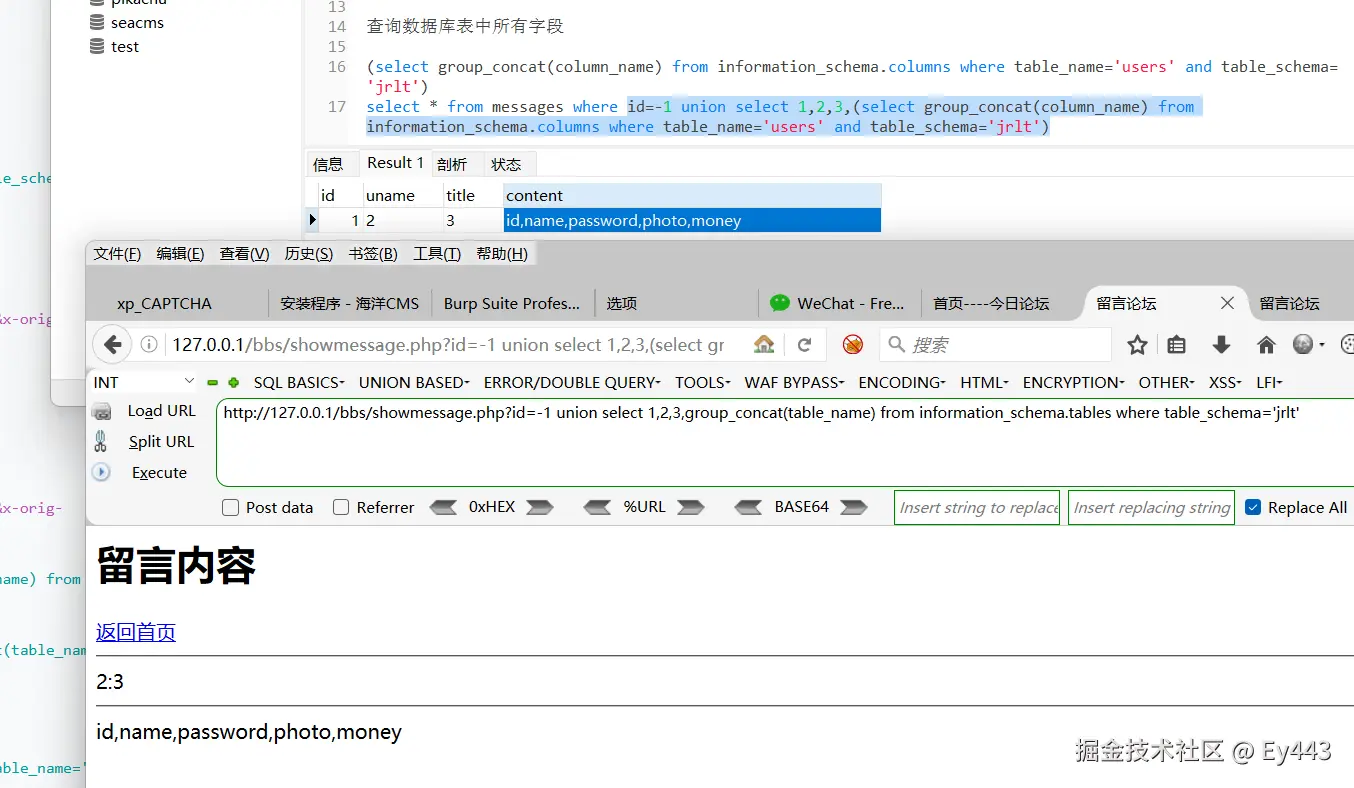Screen dimensions: 1354x788
Task: Click left arrow before %URL
Action: (597, 507)
